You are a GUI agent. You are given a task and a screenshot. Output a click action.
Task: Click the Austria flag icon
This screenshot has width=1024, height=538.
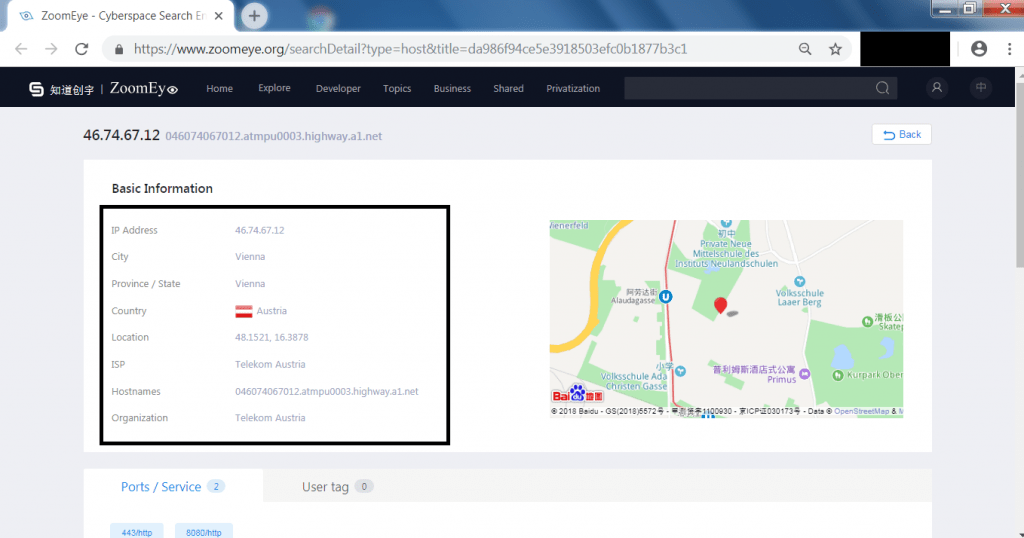click(244, 311)
